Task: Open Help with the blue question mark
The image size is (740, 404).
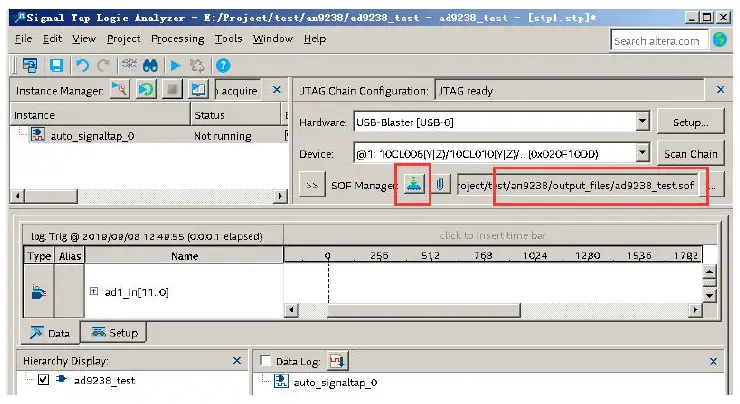Action: (223, 65)
